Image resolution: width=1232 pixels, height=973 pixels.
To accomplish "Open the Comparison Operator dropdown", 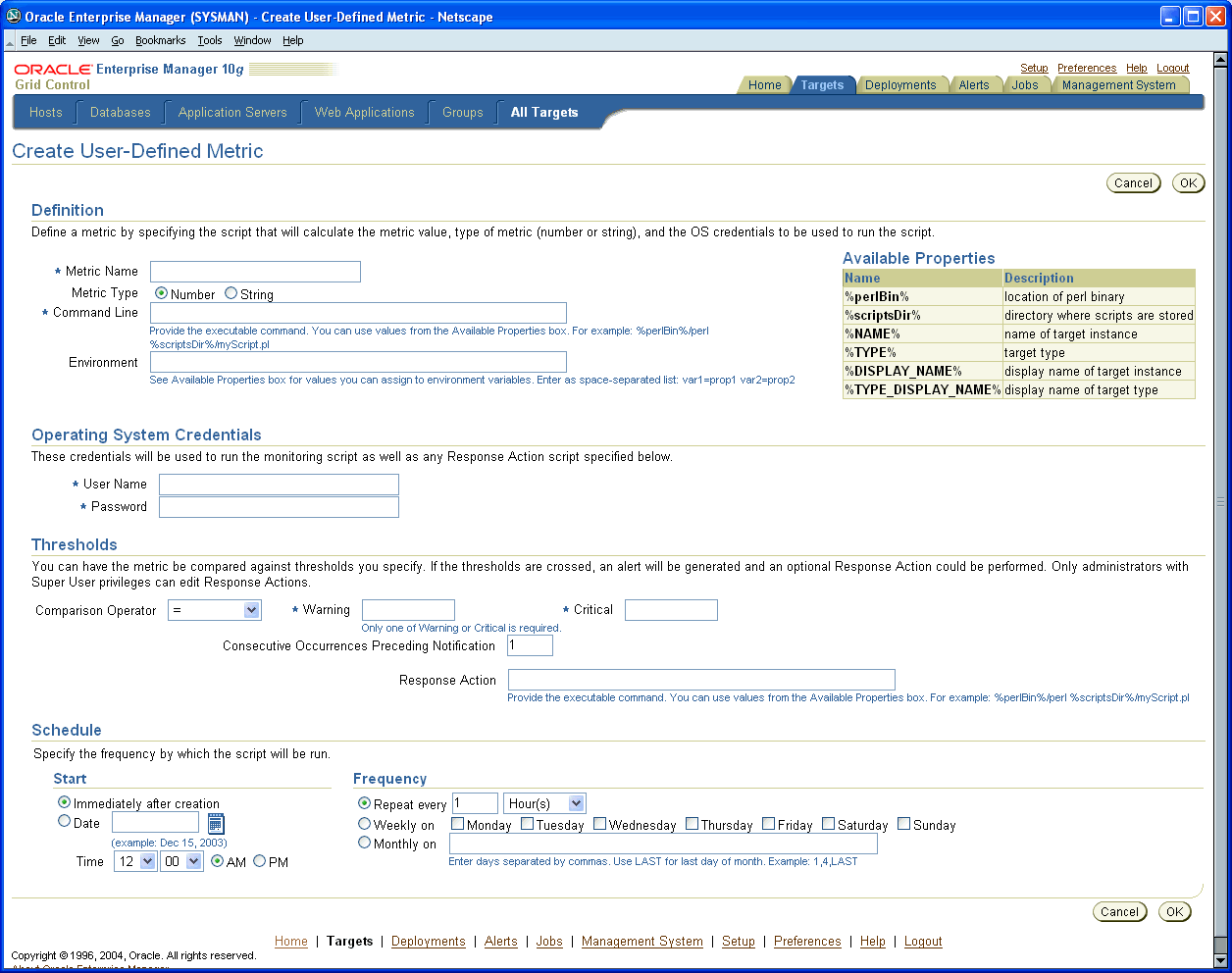I will pyautogui.click(x=215, y=610).
